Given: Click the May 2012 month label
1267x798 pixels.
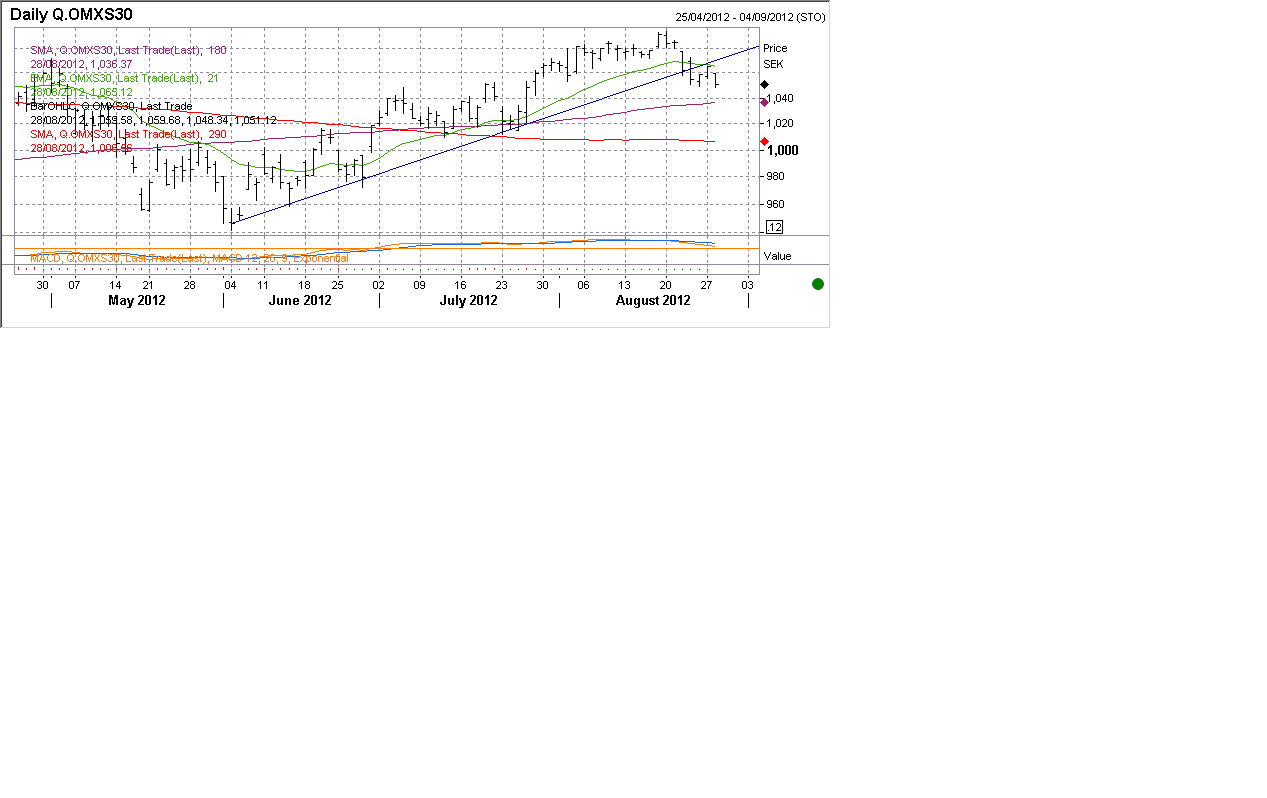Looking at the screenshot, I should coord(137,301).
